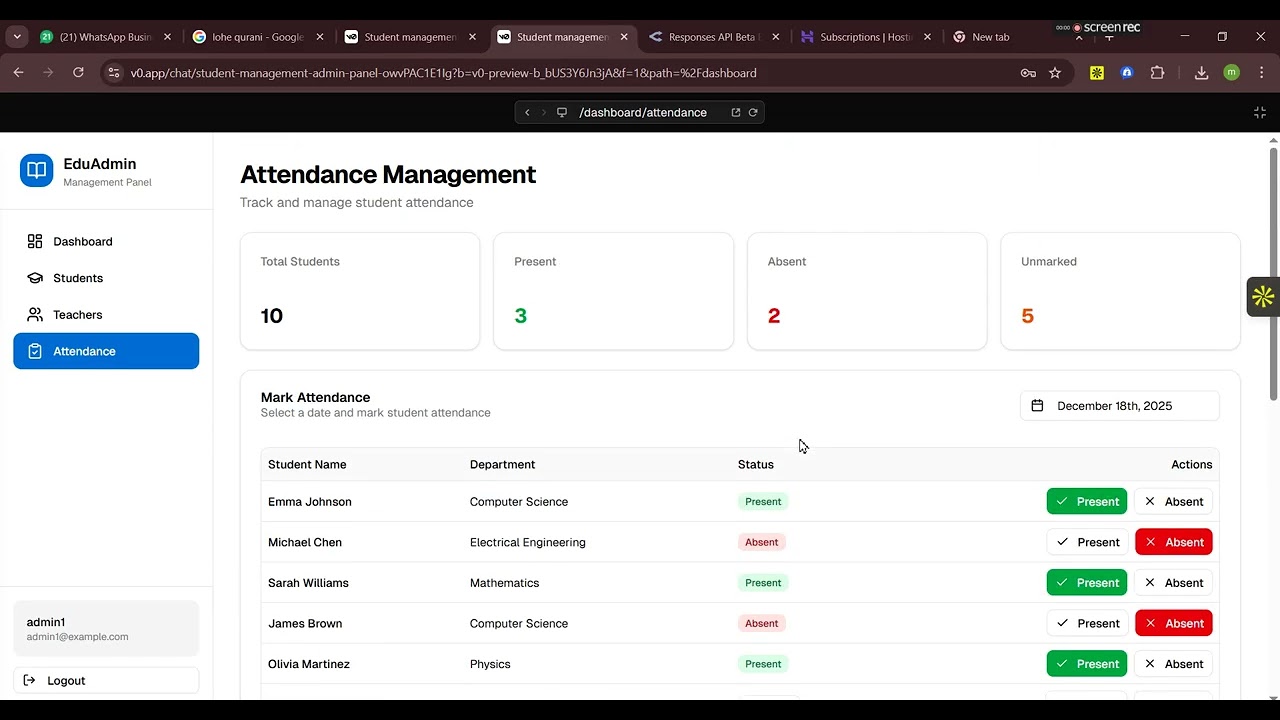This screenshot has width=1280, height=720.
Task: Select the Attendance sidebar item
Action: coord(106,351)
